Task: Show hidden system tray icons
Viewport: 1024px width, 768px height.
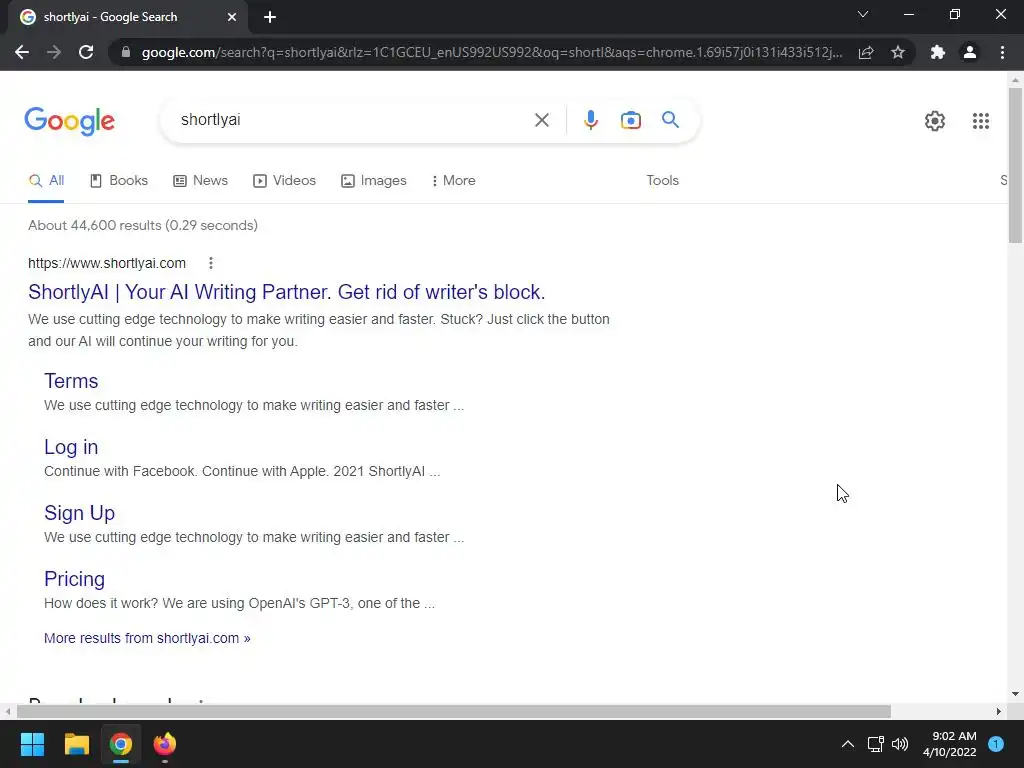Action: 847,744
